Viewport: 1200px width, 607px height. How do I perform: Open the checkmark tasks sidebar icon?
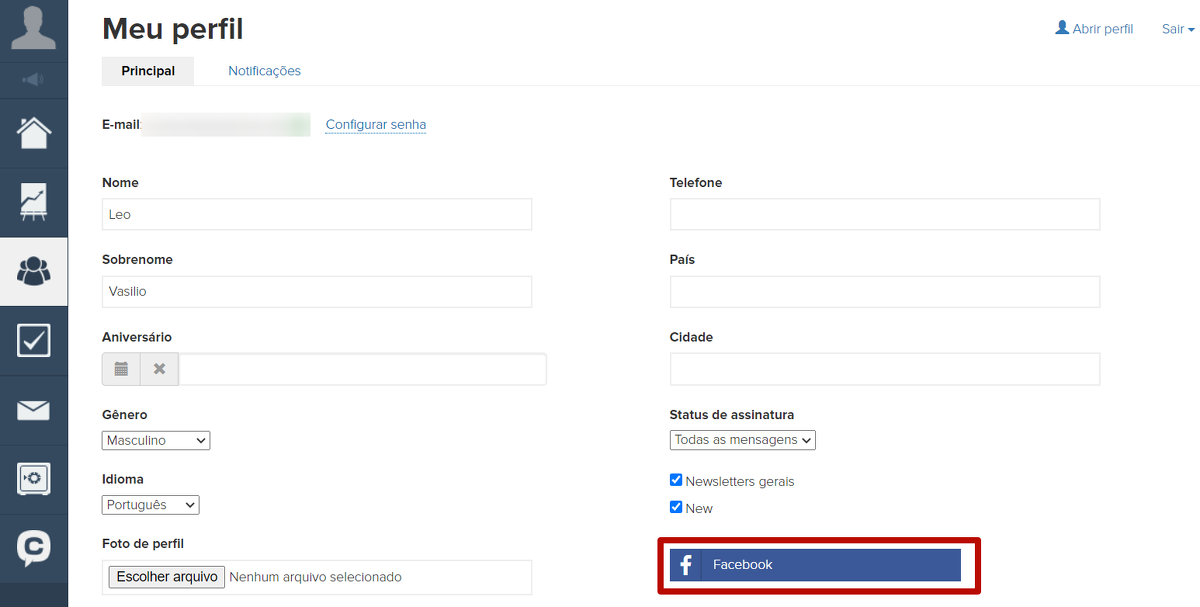[x=34, y=341]
